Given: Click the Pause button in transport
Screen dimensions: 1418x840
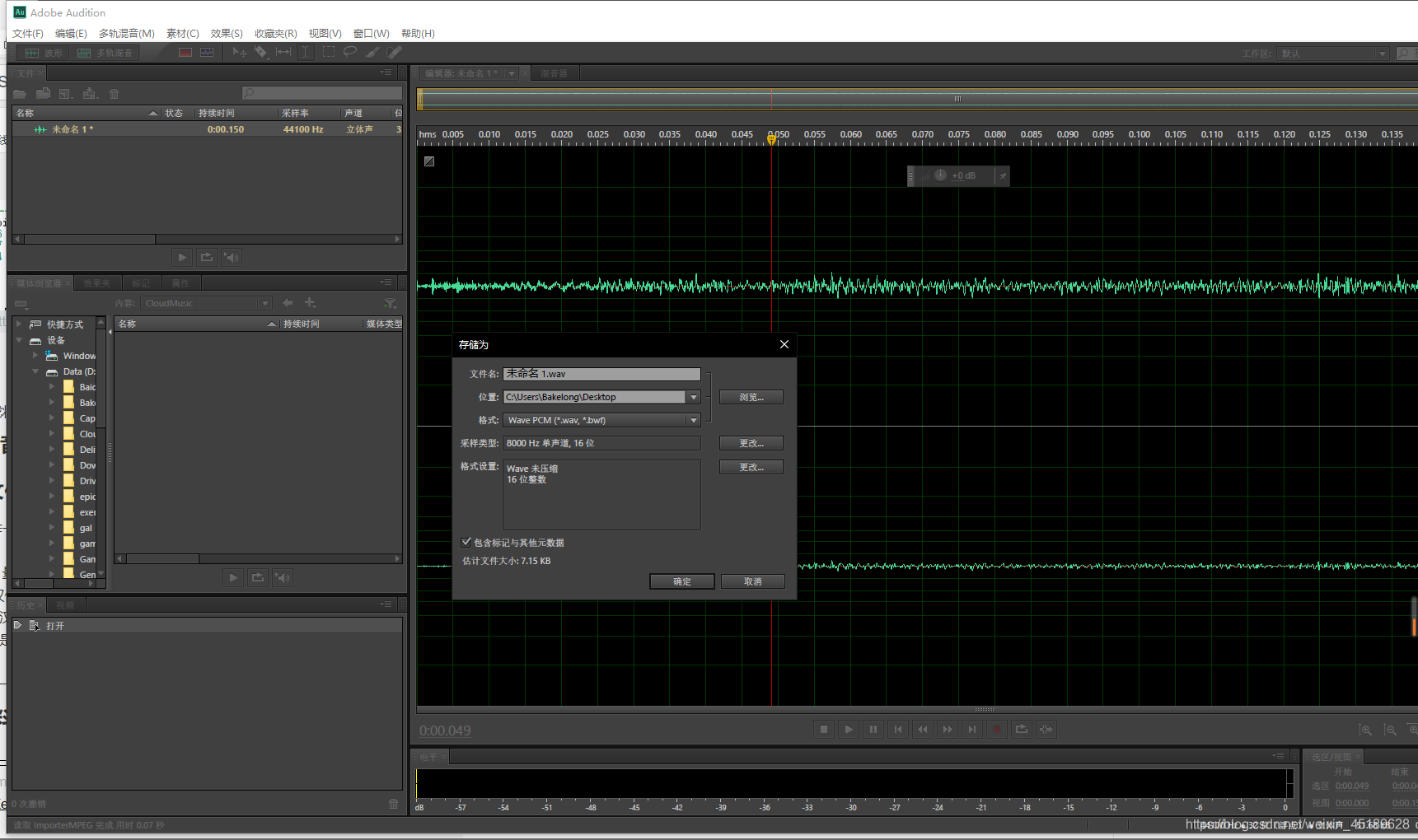Looking at the screenshot, I should pos(873,729).
